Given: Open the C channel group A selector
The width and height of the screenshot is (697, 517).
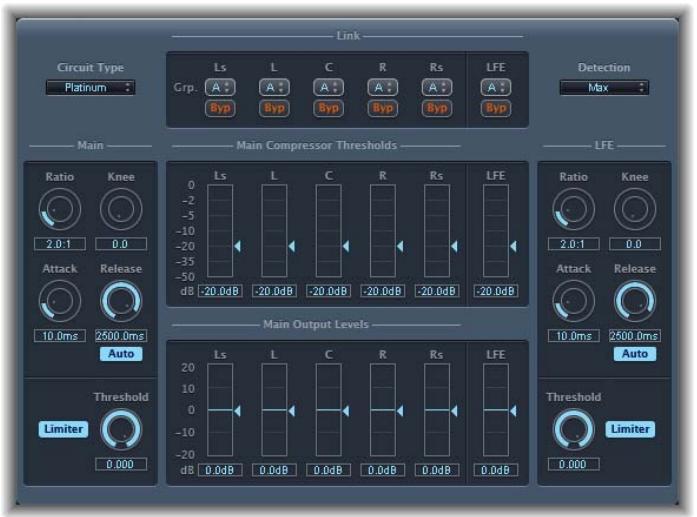Looking at the screenshot, I should (328, 88).
